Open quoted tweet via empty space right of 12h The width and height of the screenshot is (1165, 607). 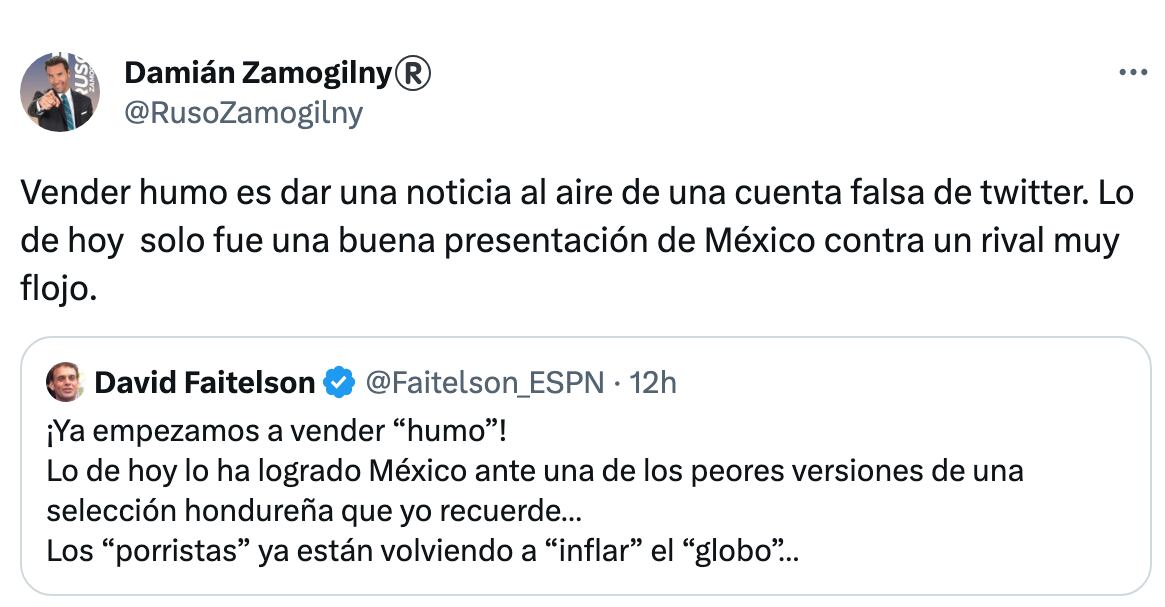pyautogui.click(x=900, y=381)
